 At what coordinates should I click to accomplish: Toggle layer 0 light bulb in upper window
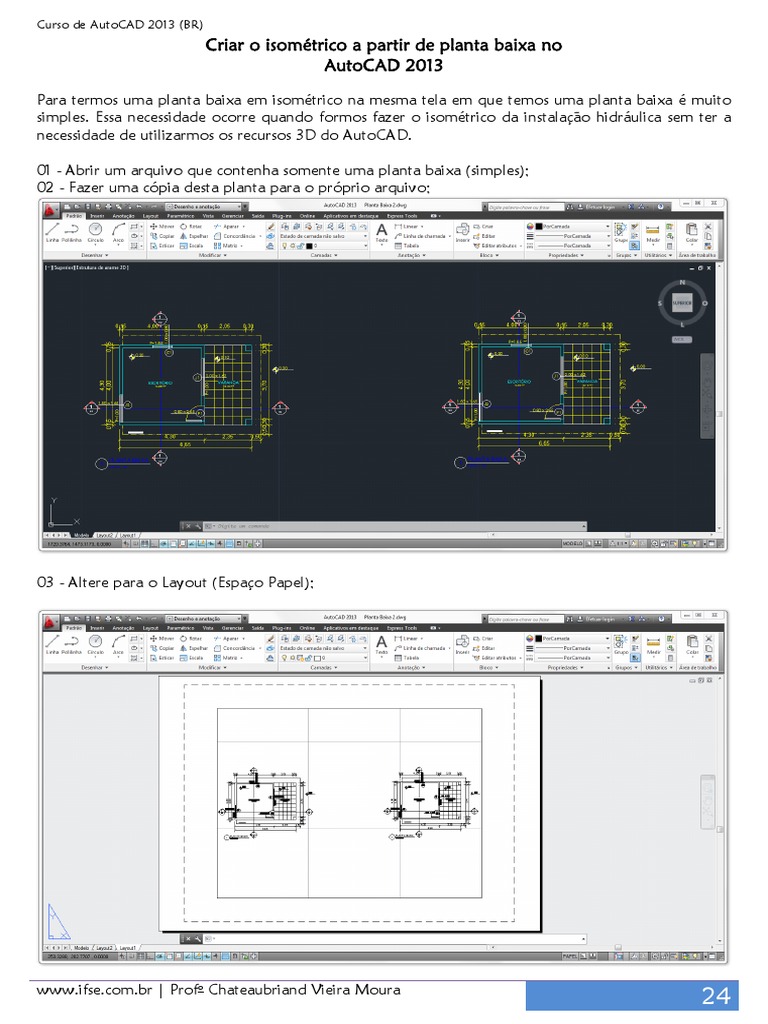(x=285, y=246)
